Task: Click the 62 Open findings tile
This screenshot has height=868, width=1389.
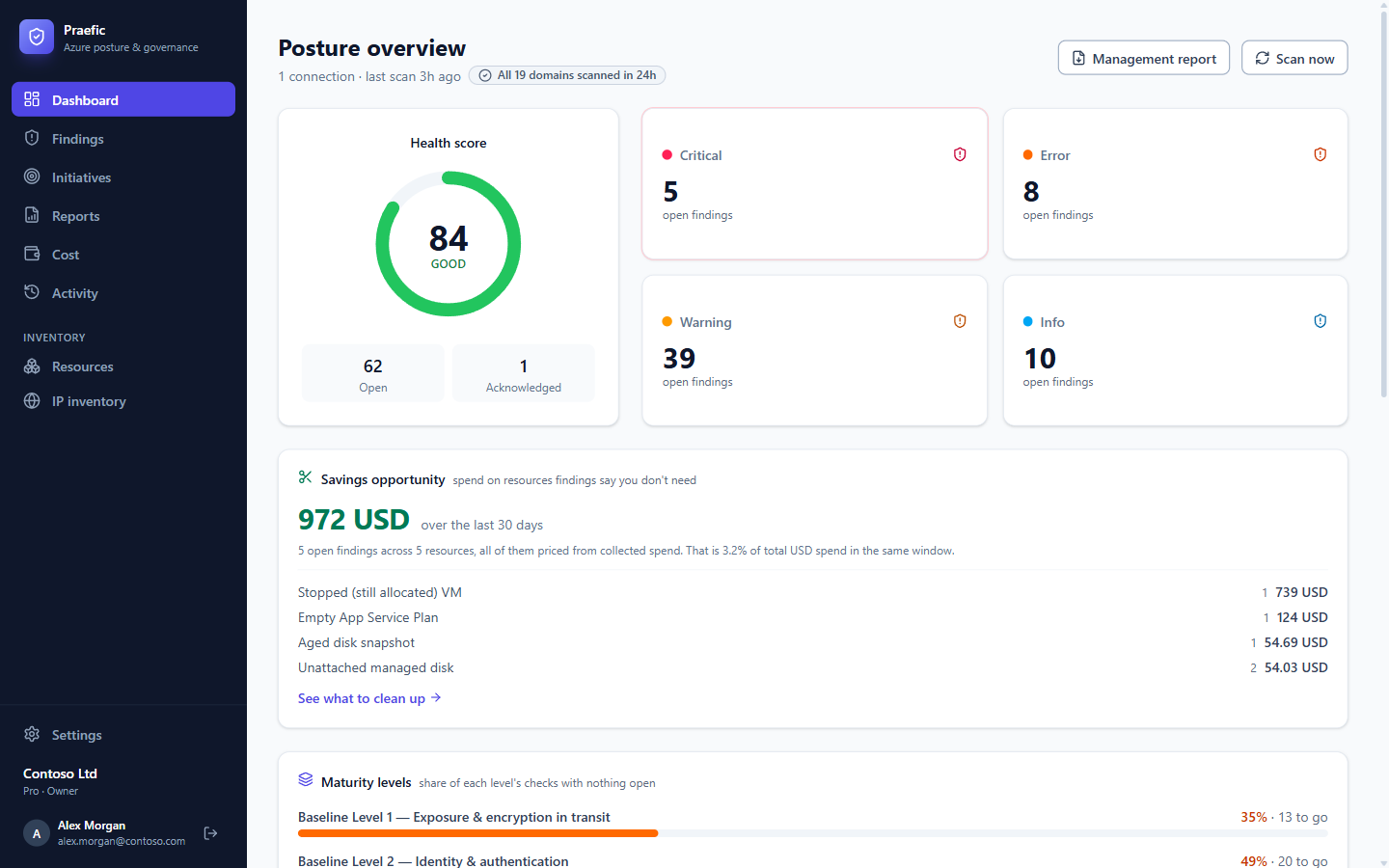Action: (x=373, y=373)
